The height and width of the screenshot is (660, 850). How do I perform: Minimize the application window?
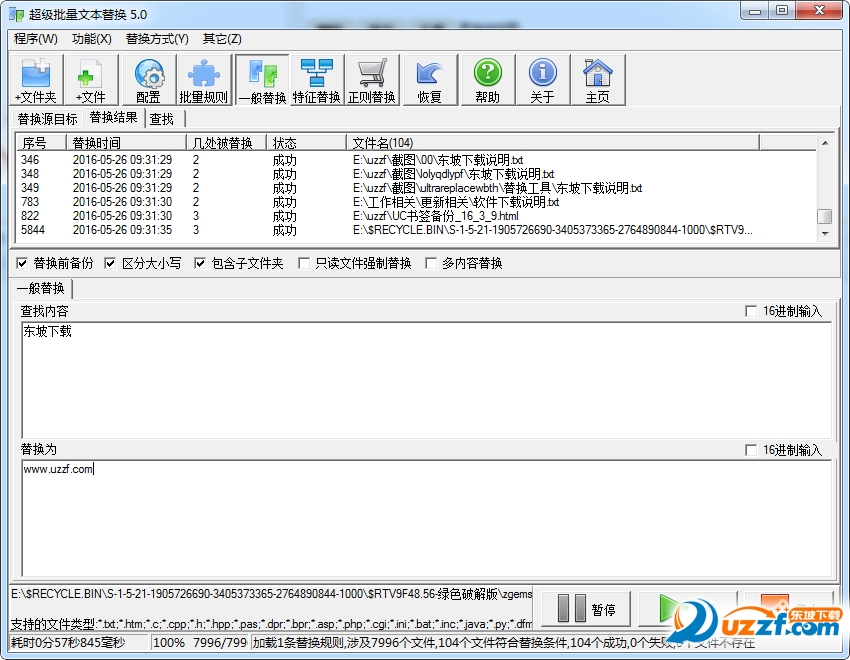pos(755,10)
